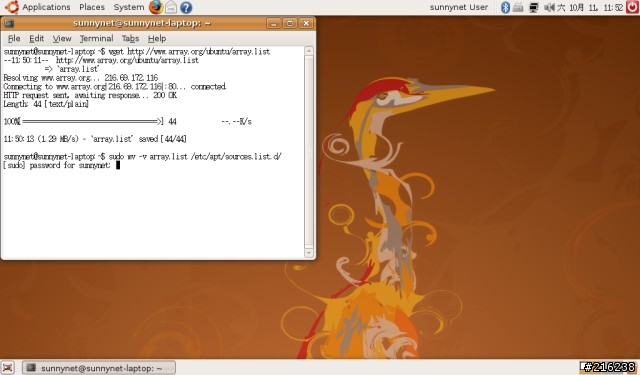Open the terminal Help menu
The height and width of the screenshot is (375, 640).
[157, 38]
